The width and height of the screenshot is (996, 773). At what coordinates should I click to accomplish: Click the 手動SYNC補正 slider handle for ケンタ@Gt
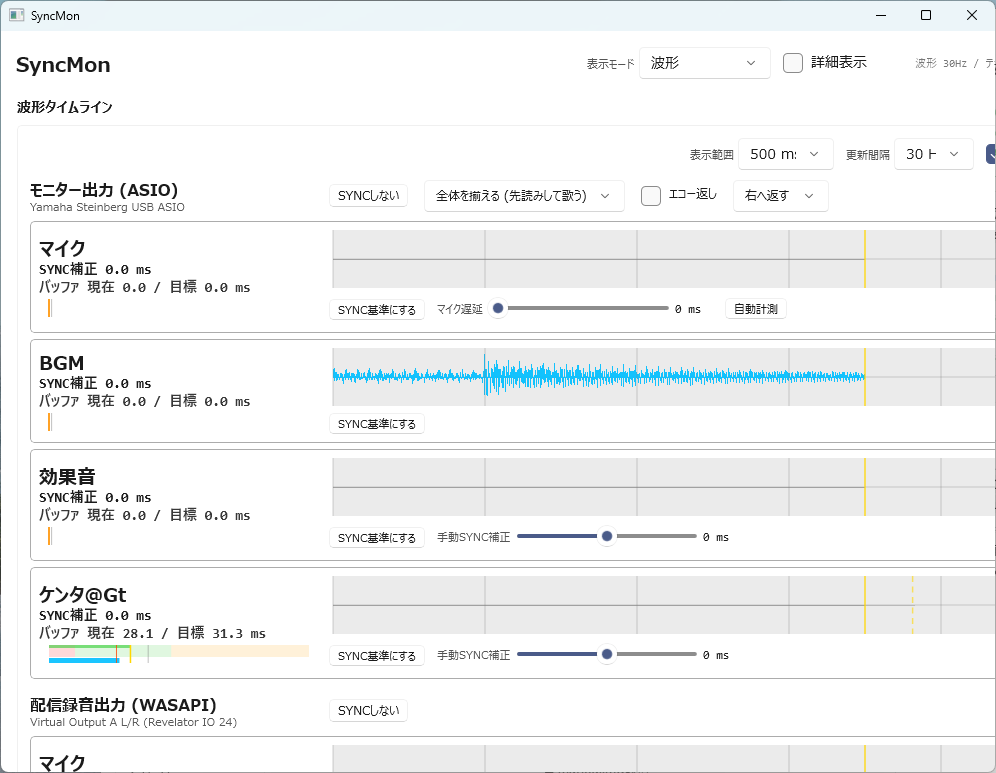(607, 654)
